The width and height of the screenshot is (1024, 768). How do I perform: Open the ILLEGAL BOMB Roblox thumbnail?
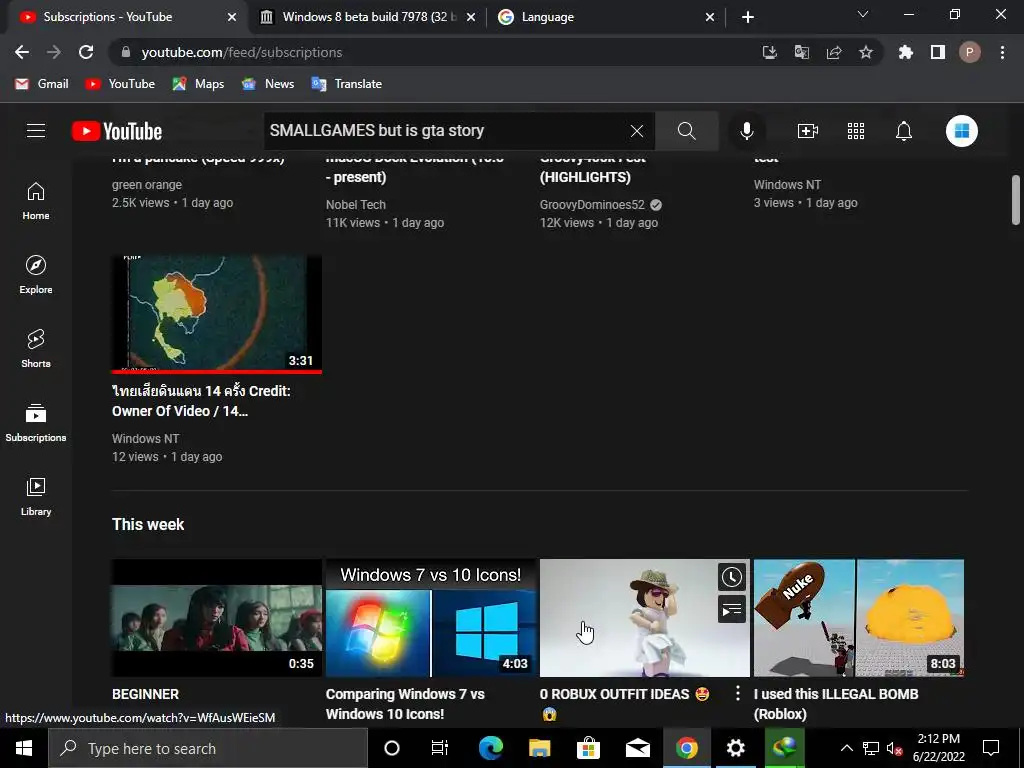point(859,618)
